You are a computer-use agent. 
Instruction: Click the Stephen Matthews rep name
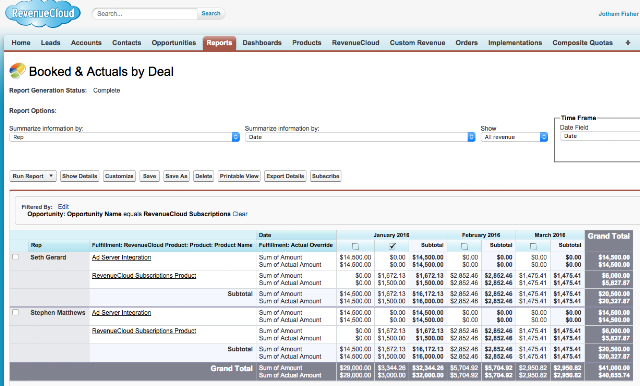tap(58, 313)
